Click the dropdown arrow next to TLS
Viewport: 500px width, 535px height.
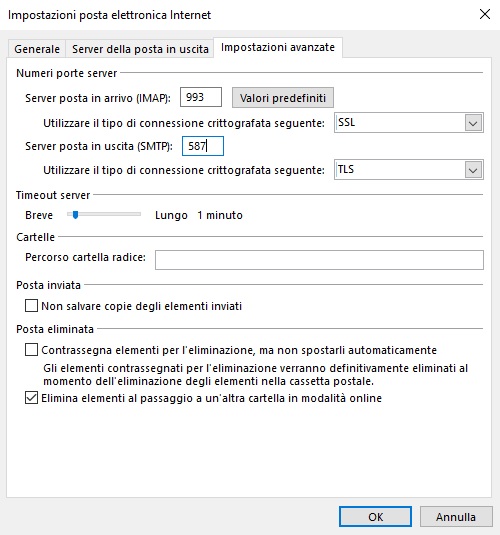473,170
